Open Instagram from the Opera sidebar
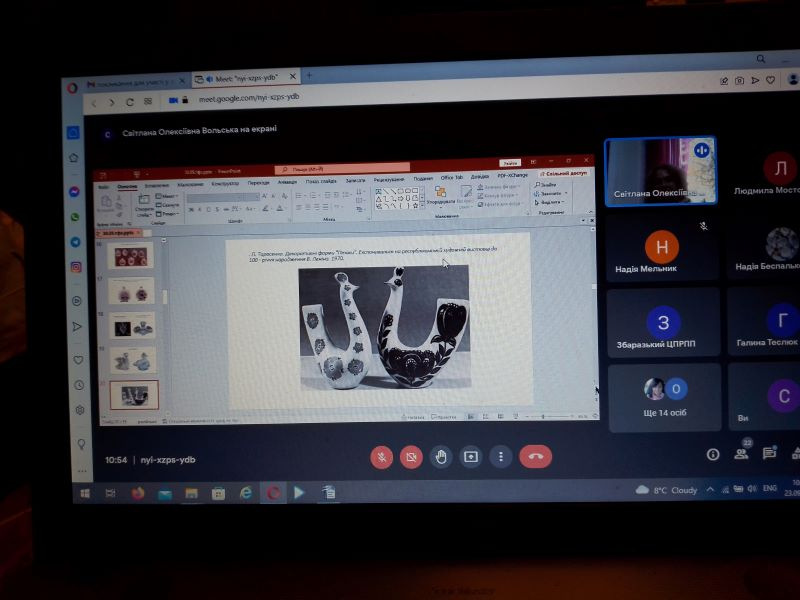Viewport: 800px width, 600px height. 76,267
